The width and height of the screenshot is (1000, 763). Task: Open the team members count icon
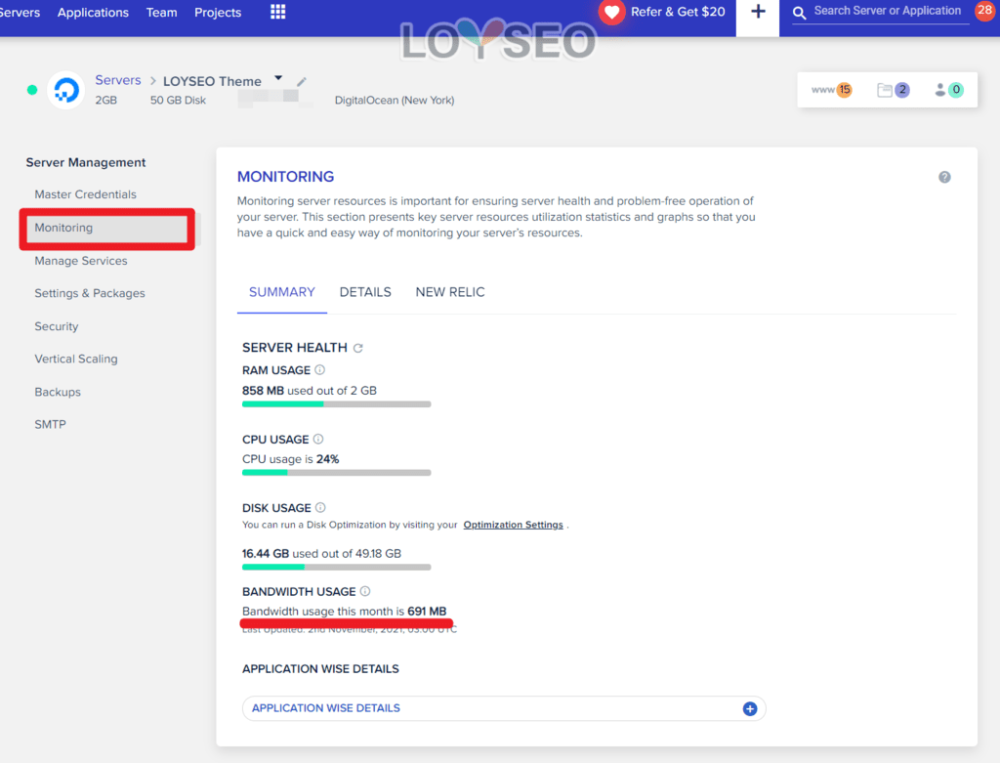point(949,90)
